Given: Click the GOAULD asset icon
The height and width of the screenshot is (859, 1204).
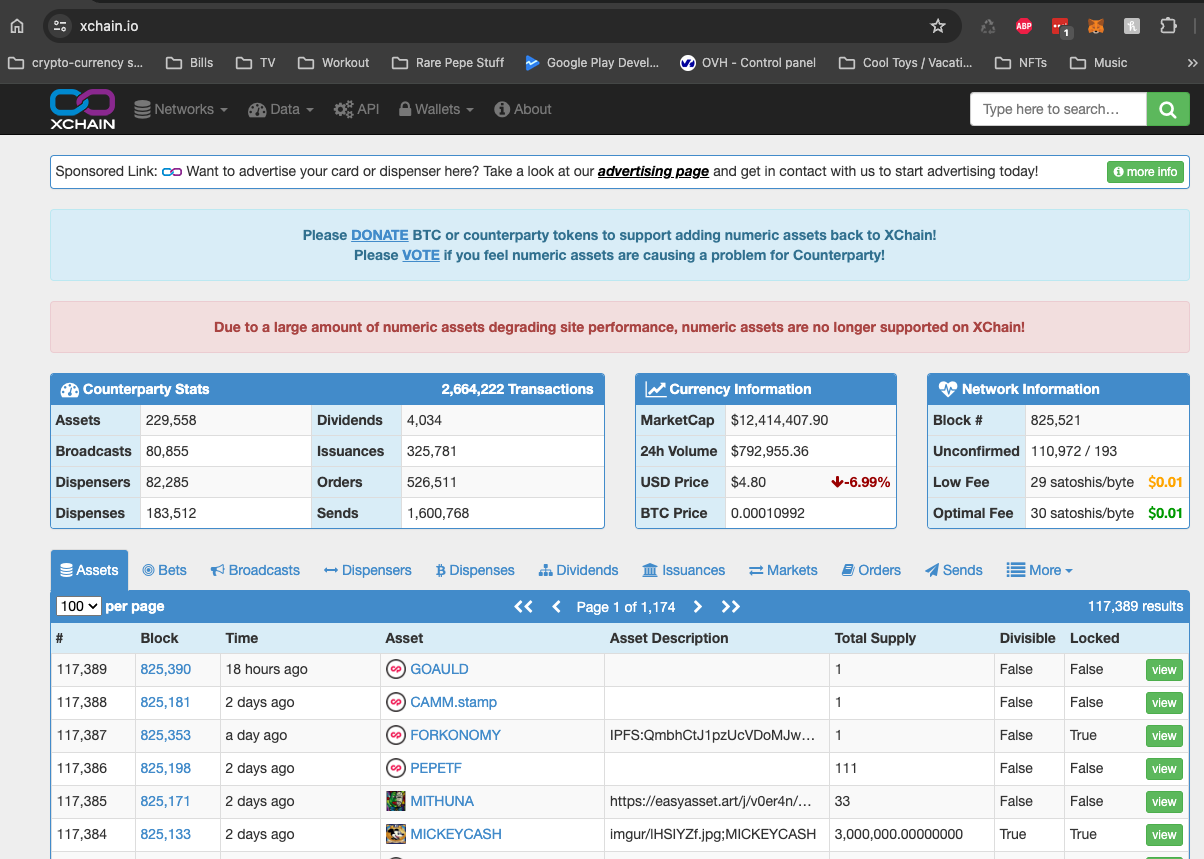Looking at the screenshot, I should (x=396, y=669).
